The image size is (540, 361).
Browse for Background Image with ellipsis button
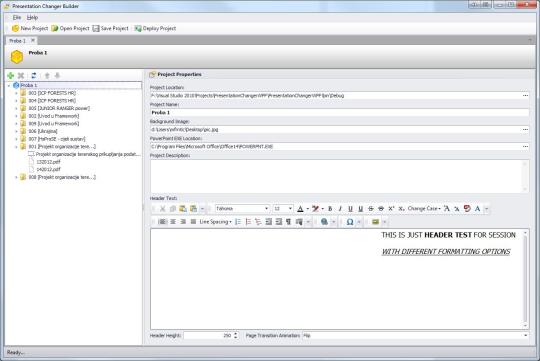(x=525, y=130)
